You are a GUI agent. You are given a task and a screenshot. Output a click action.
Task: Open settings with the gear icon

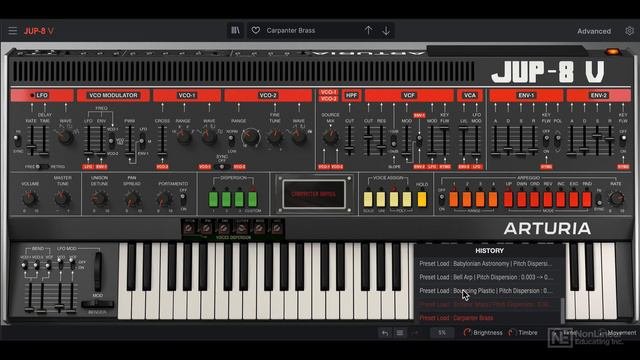629,31
